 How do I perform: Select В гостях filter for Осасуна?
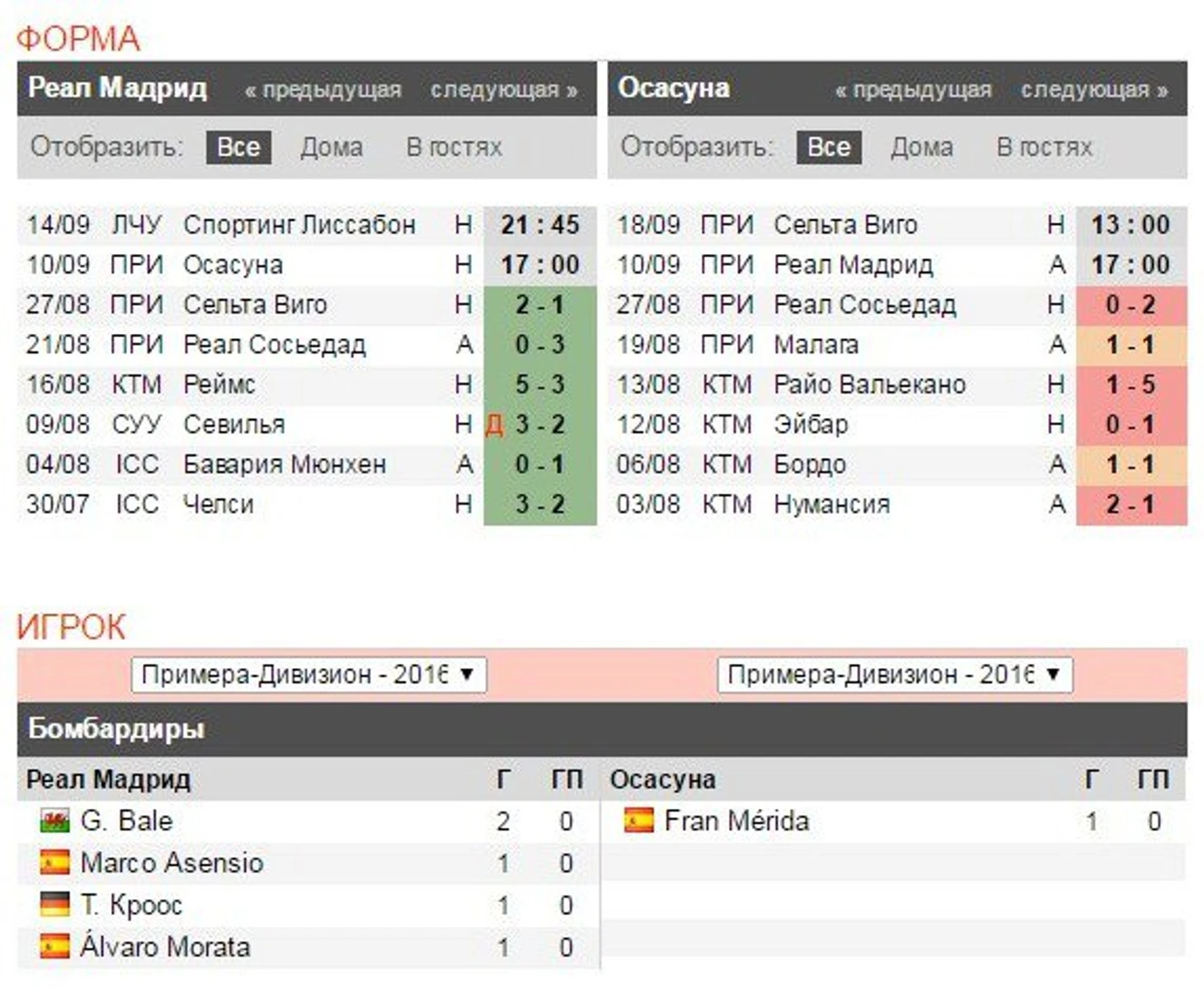[1044, 147]
